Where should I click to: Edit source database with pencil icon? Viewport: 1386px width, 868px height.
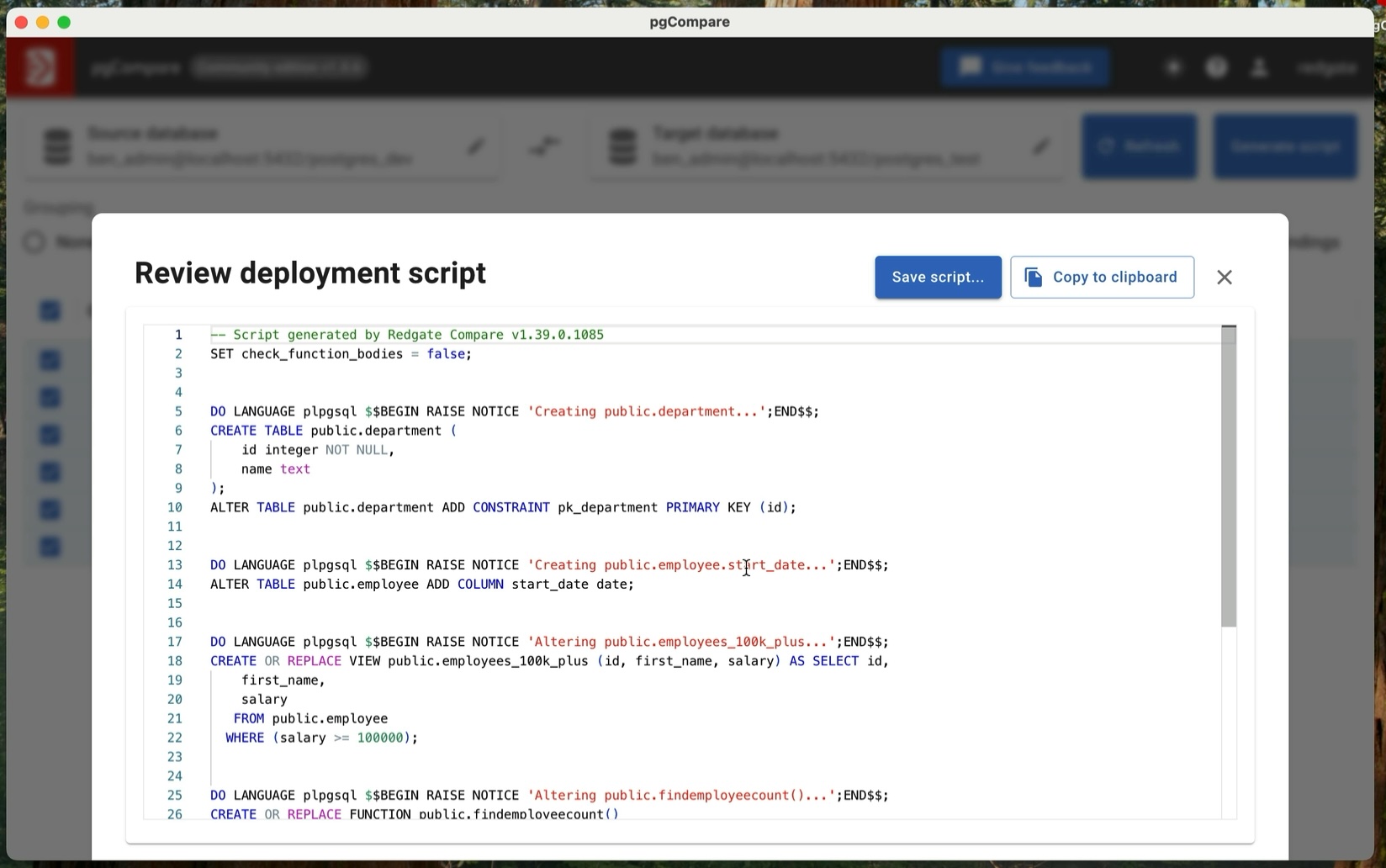[x=476, y=147]
